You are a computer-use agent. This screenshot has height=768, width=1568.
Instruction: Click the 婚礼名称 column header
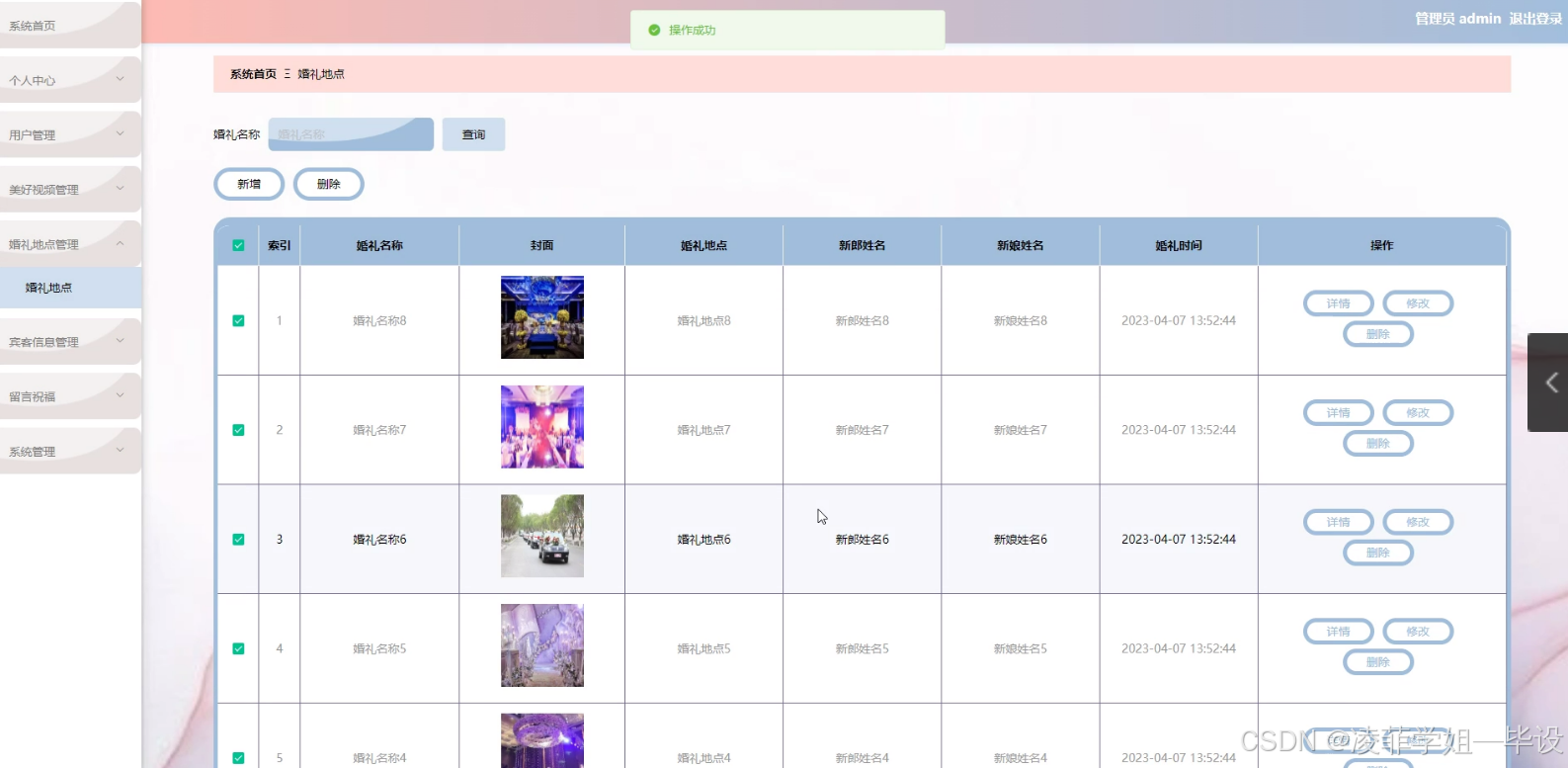(379, 245)
